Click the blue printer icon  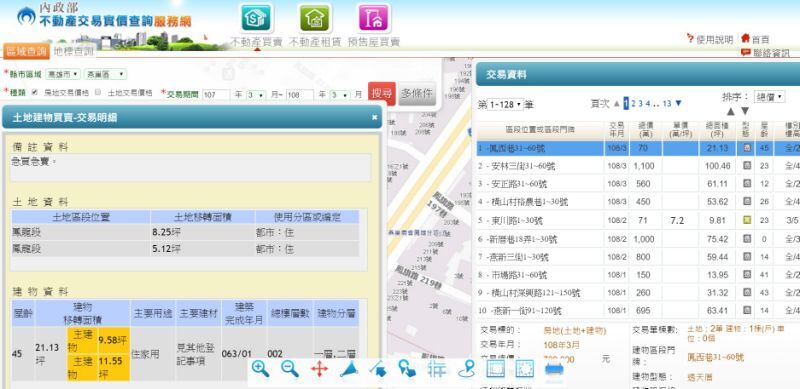click(x=554, y=369)
